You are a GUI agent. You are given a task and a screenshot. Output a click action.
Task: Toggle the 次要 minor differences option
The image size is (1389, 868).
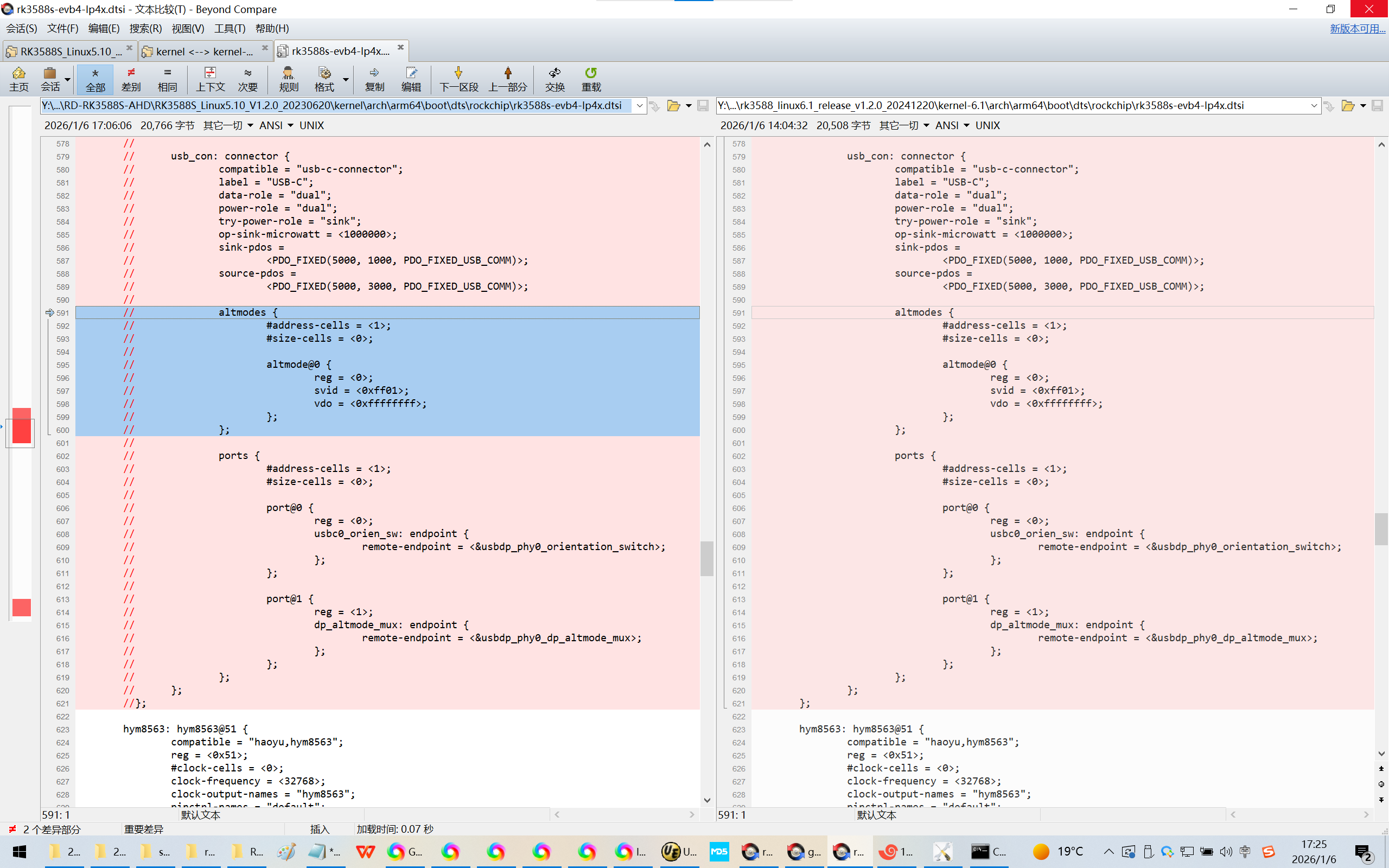247,79
